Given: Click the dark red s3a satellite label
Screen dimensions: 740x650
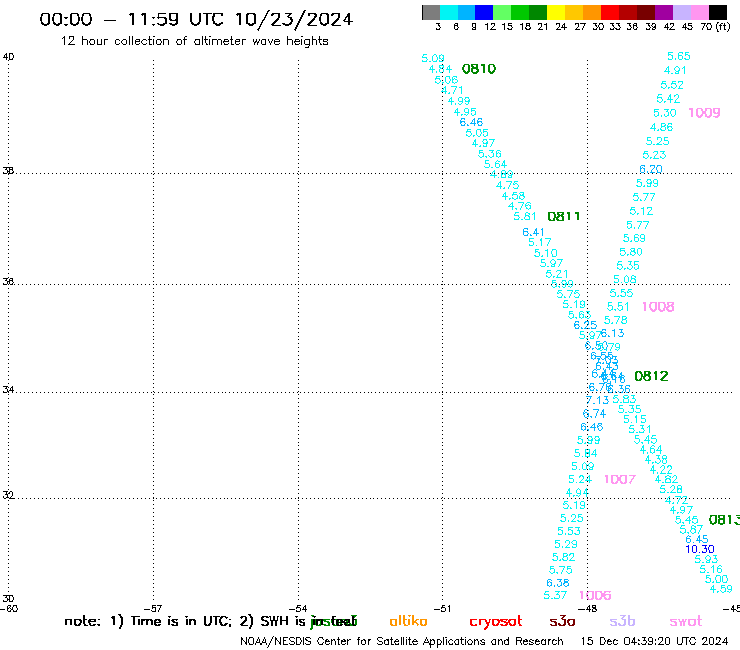Looking at the screenshot, I should click(562, 622).
